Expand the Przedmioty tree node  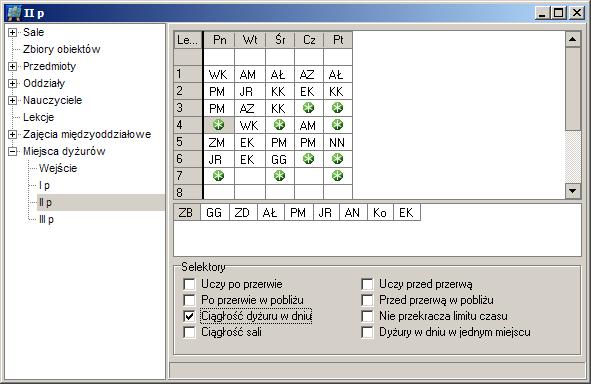click(x=12, y=66)
